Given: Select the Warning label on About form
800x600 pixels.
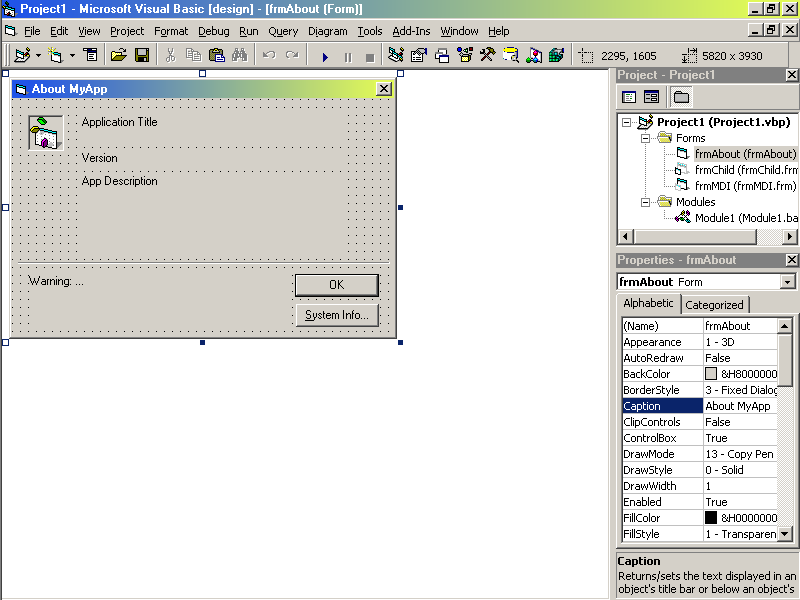Looking at the screenshot, I should click(56, 281).
